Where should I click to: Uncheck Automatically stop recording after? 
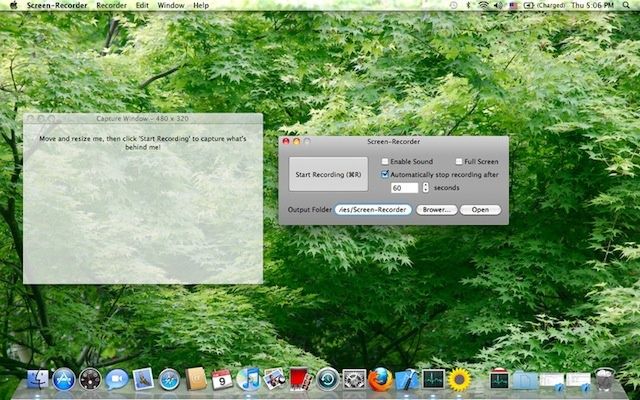[385, 174]
